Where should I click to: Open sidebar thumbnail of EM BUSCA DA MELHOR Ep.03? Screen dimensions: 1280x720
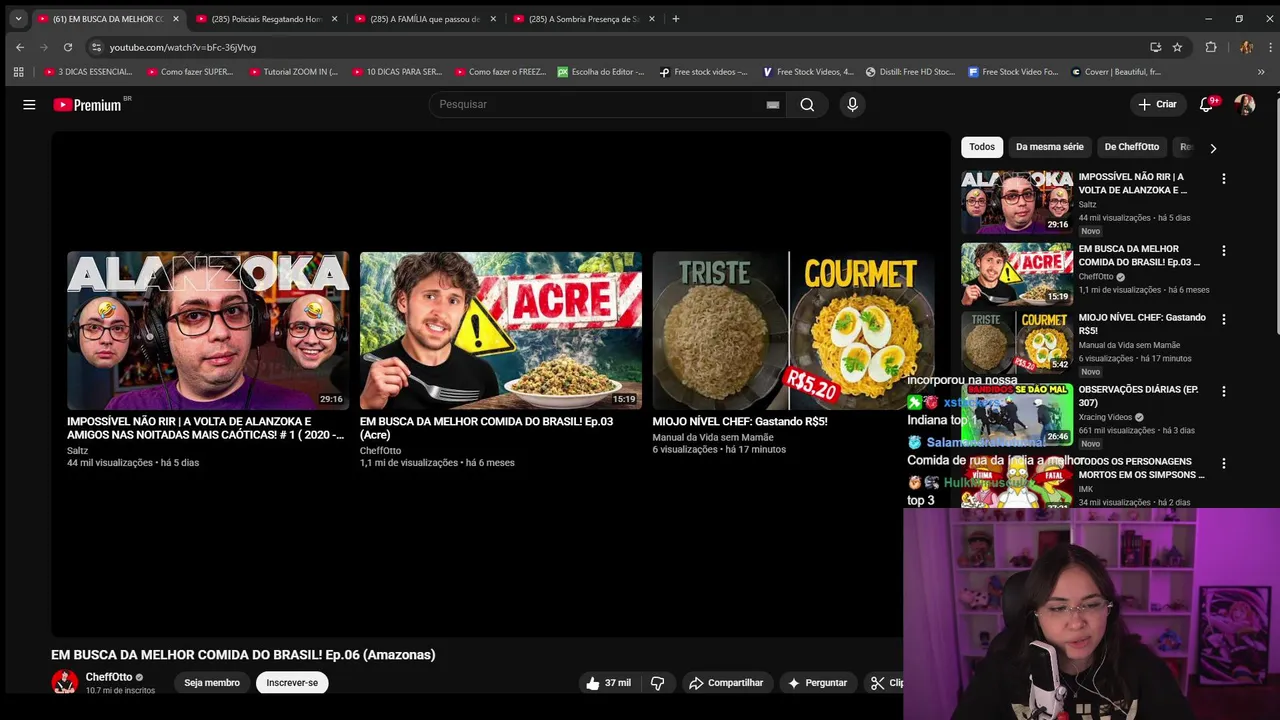click(1017, 274)
